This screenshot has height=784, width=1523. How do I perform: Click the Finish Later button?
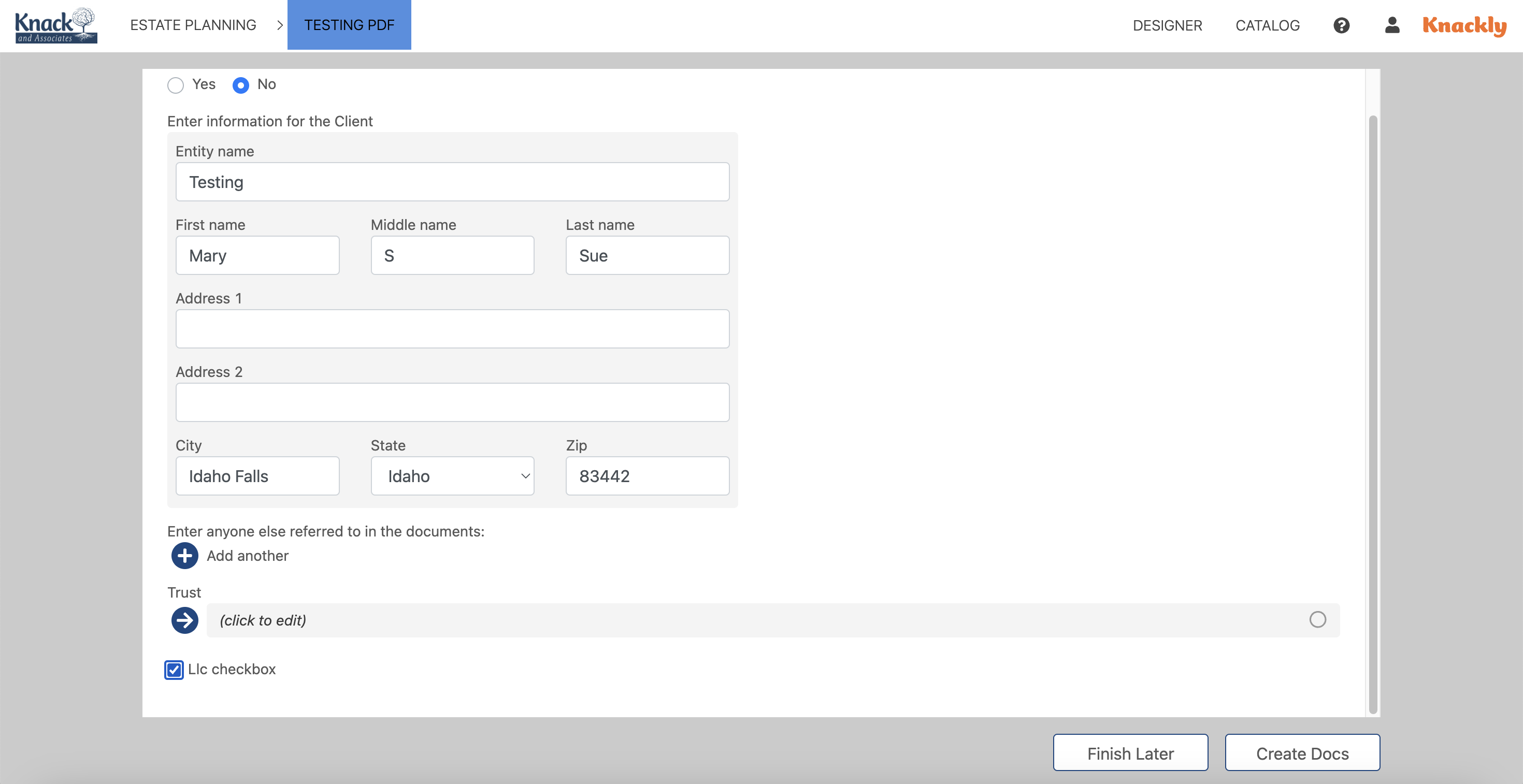coord(1130,753)
